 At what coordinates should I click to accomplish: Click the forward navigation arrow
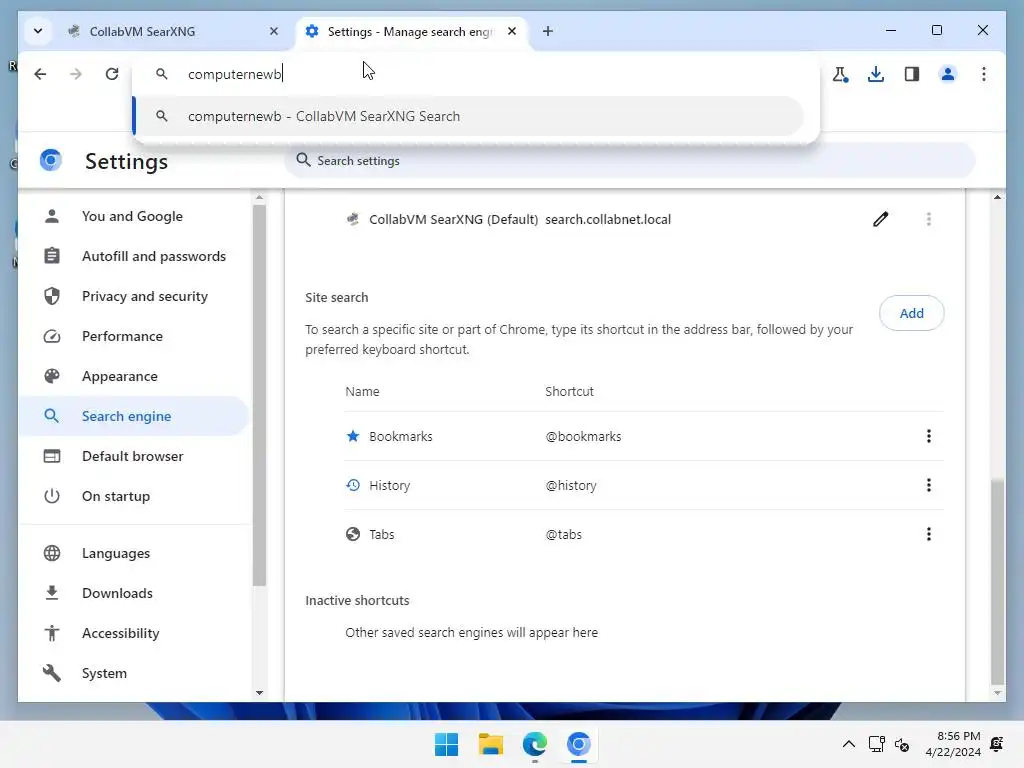(x=76, y=74)
